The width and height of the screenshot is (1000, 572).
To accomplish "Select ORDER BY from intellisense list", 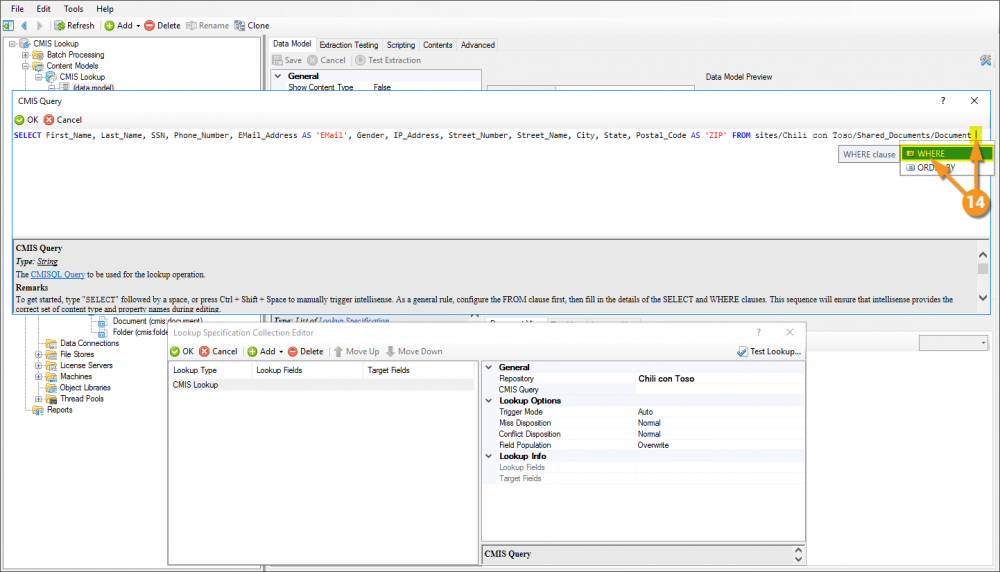I will (x=946, y=168).
